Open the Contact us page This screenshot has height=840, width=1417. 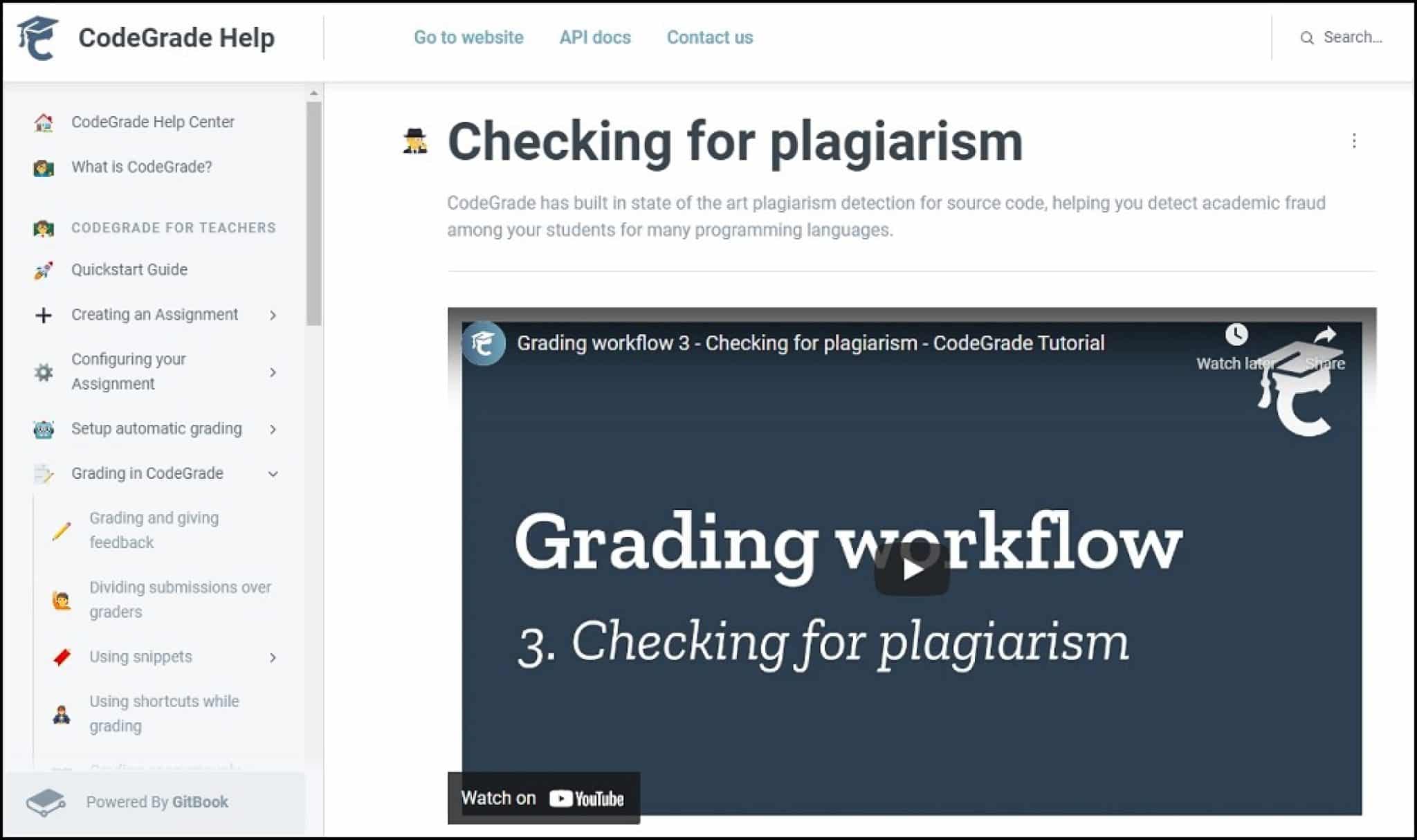709,37
